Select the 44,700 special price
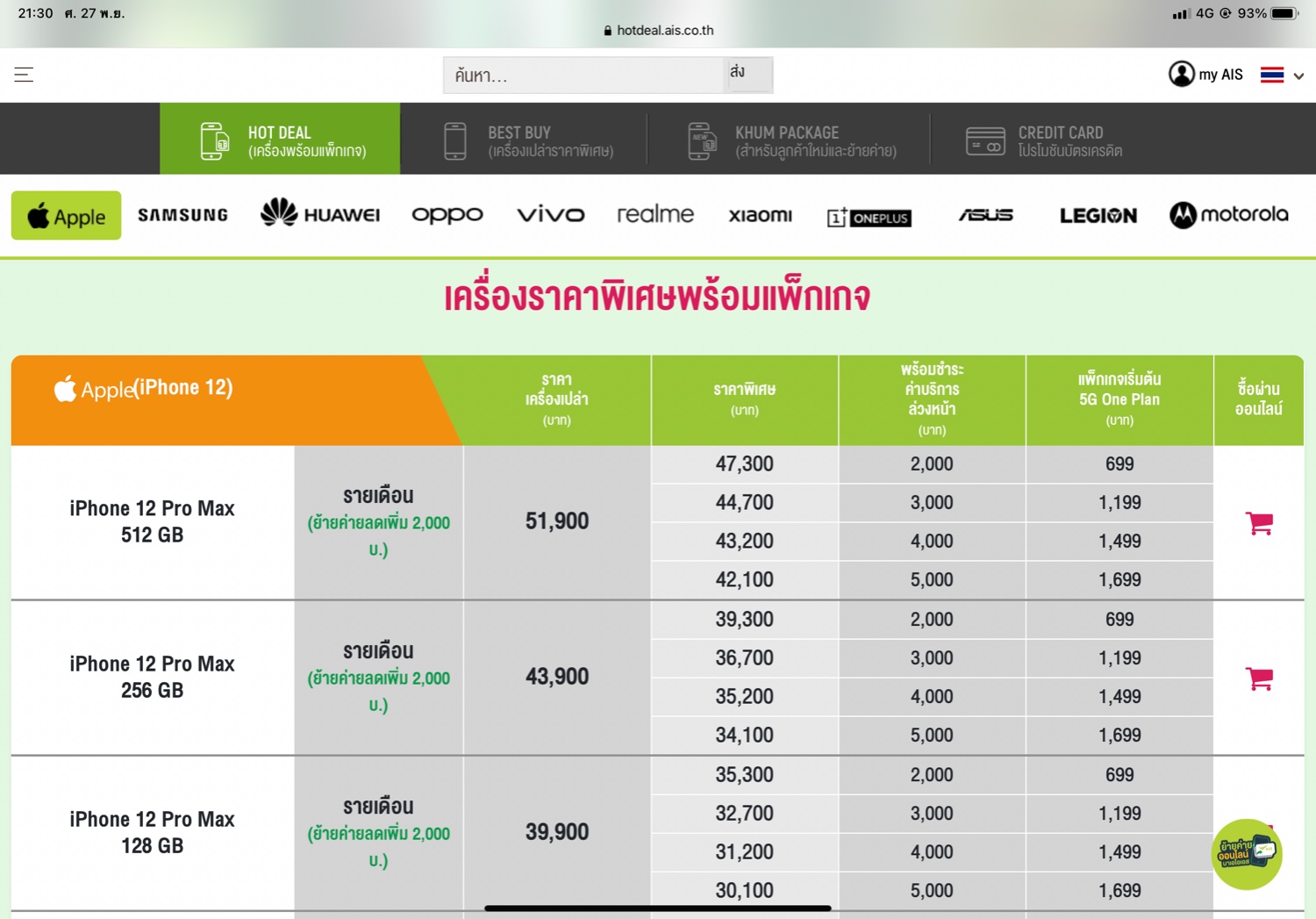This screenshot has width=1316, height=919. [x=744, y=503]
